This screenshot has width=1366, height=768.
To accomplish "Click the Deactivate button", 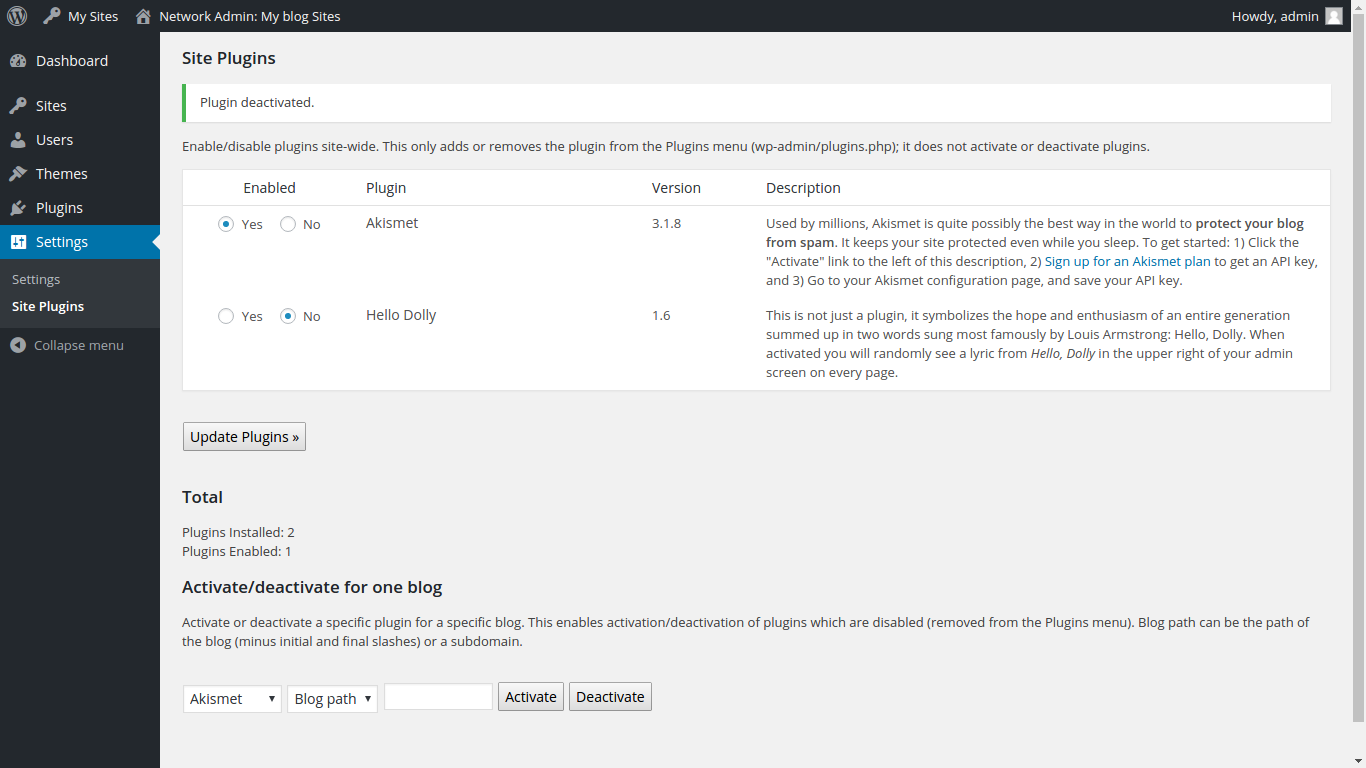I will pos(610,697).
